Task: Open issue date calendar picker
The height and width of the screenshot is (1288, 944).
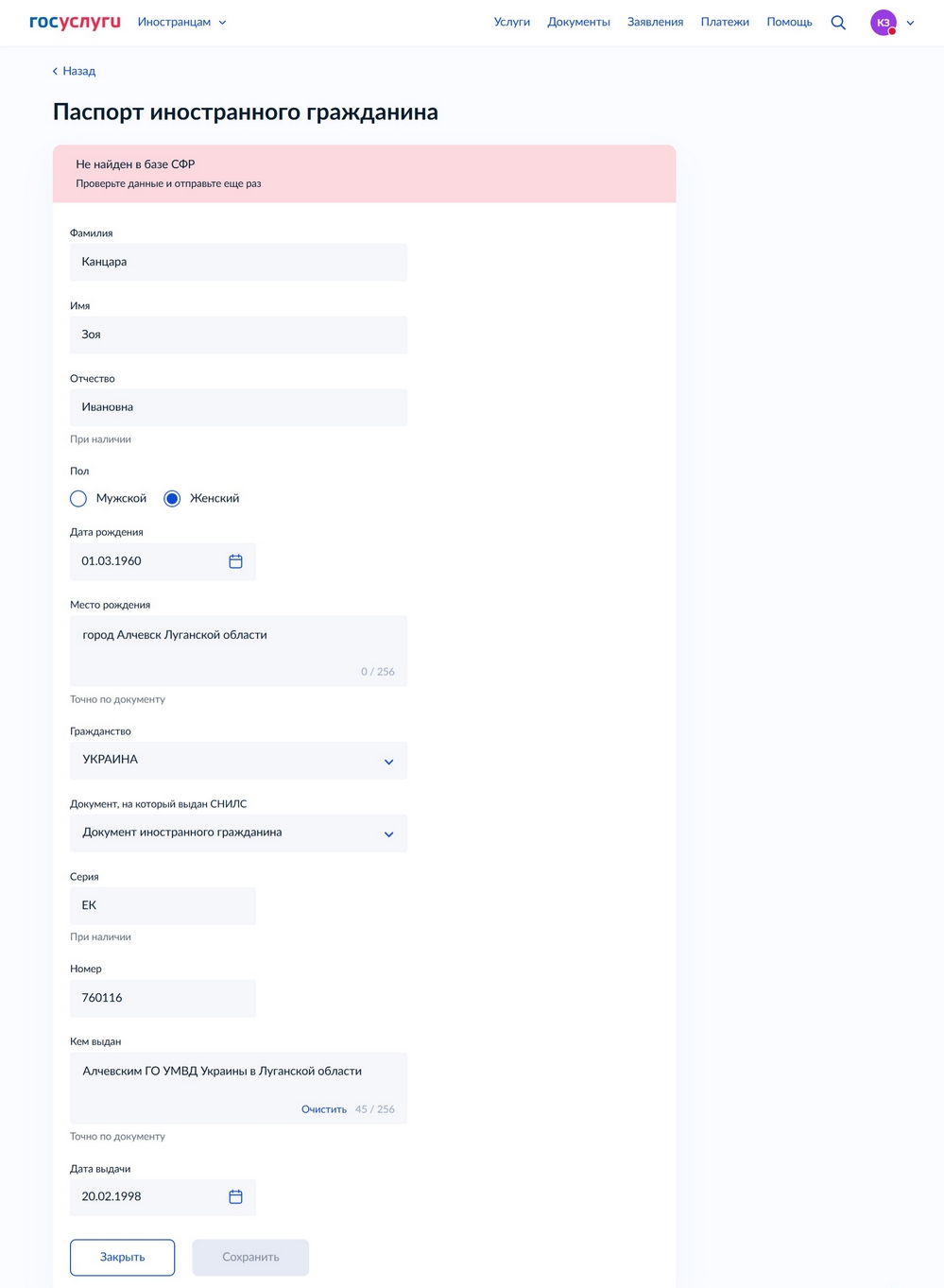Action: [235, 1196]
